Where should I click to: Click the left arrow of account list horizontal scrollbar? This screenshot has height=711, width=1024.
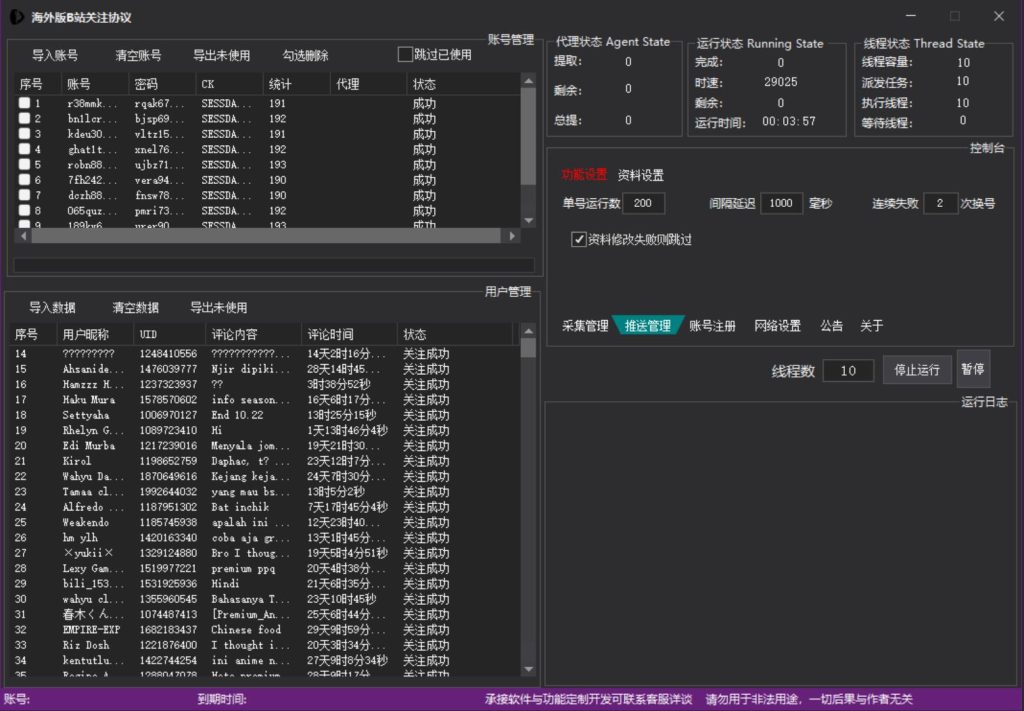tap(22, 236)
